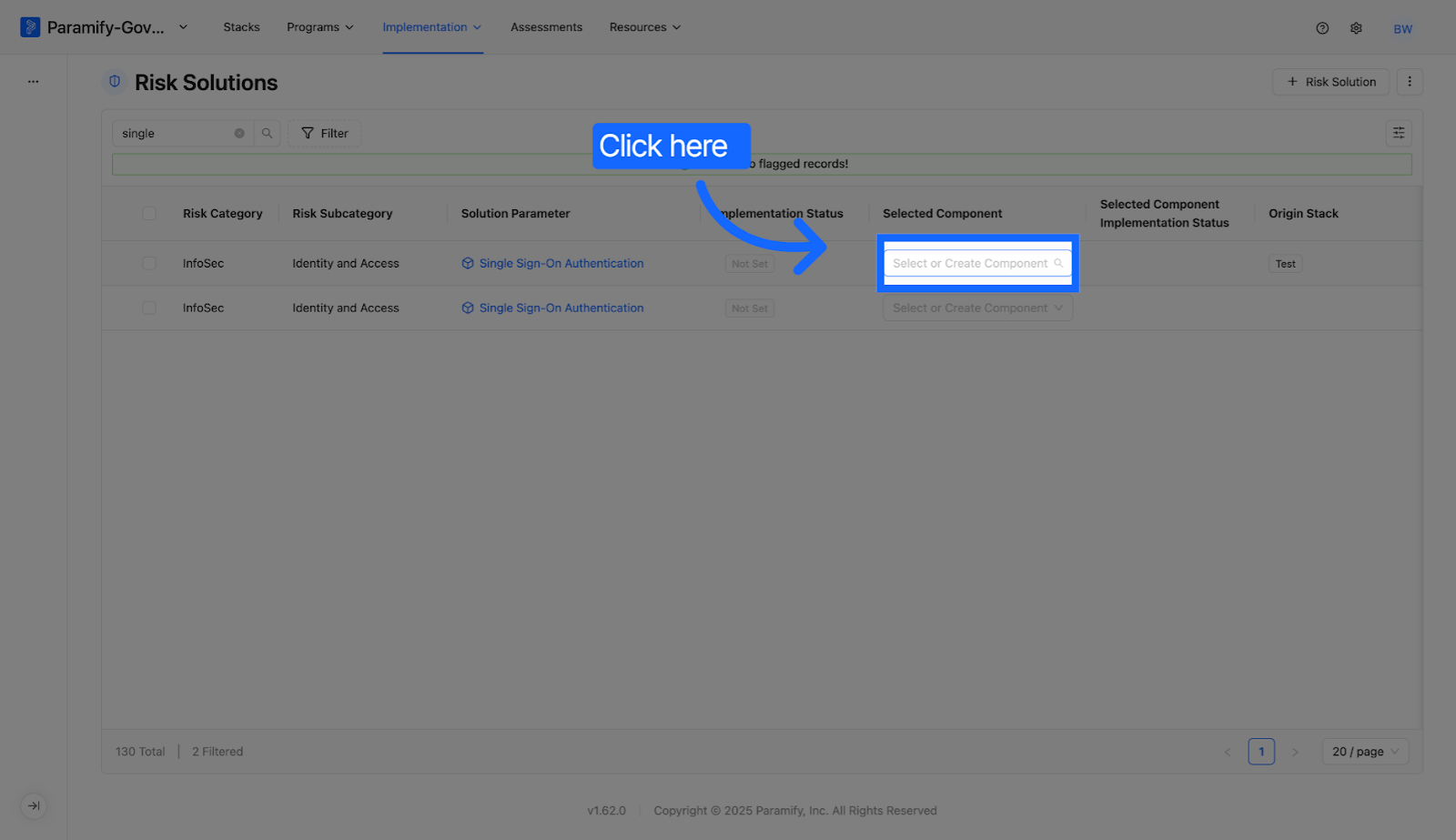Image resolution: width=1456 pixels, height=840 pixels.
Task: Click cube icon in second Single Sign-On row
Action: tap(468, 308)
